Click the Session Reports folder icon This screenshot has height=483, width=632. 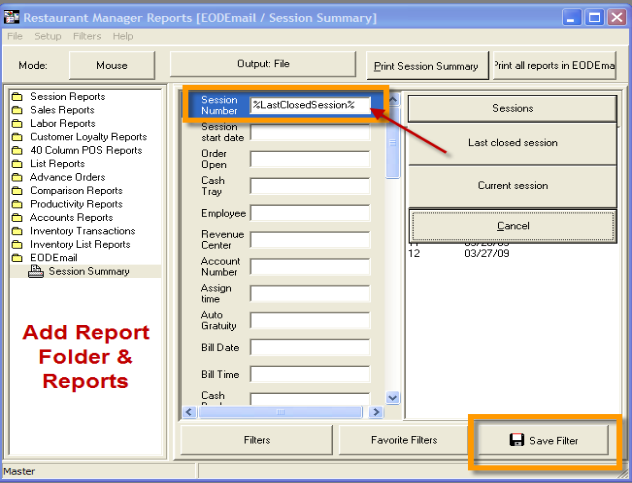coord(17,97)
